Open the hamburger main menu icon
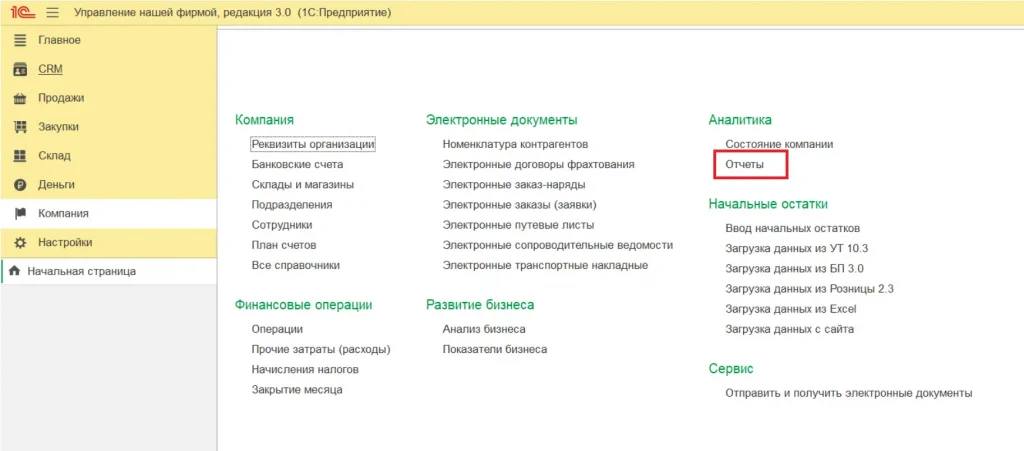The width and height of the screenshot is (1024, 451). [x=52, y=12]
